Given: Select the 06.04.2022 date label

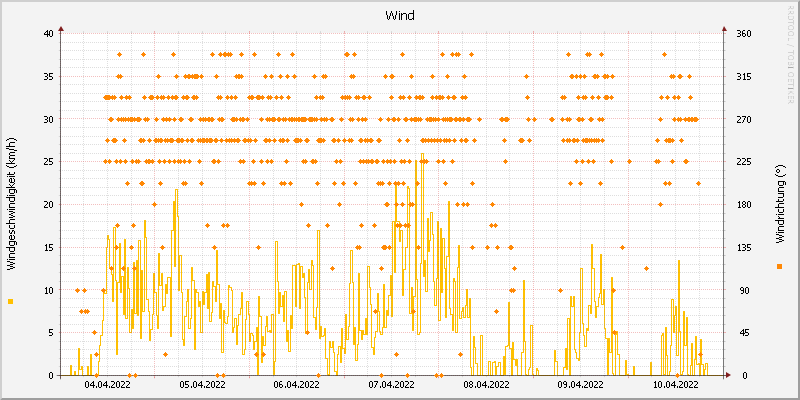Looking at the screenshot, I should click(297, 384).
